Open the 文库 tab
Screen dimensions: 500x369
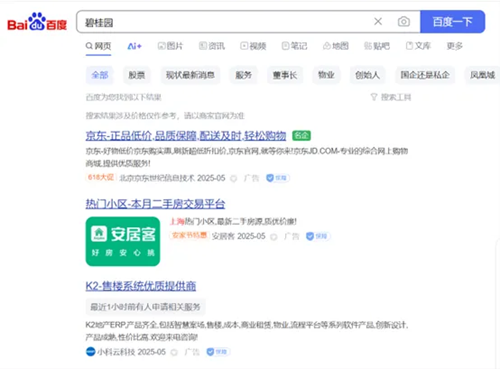pos(418,46)
